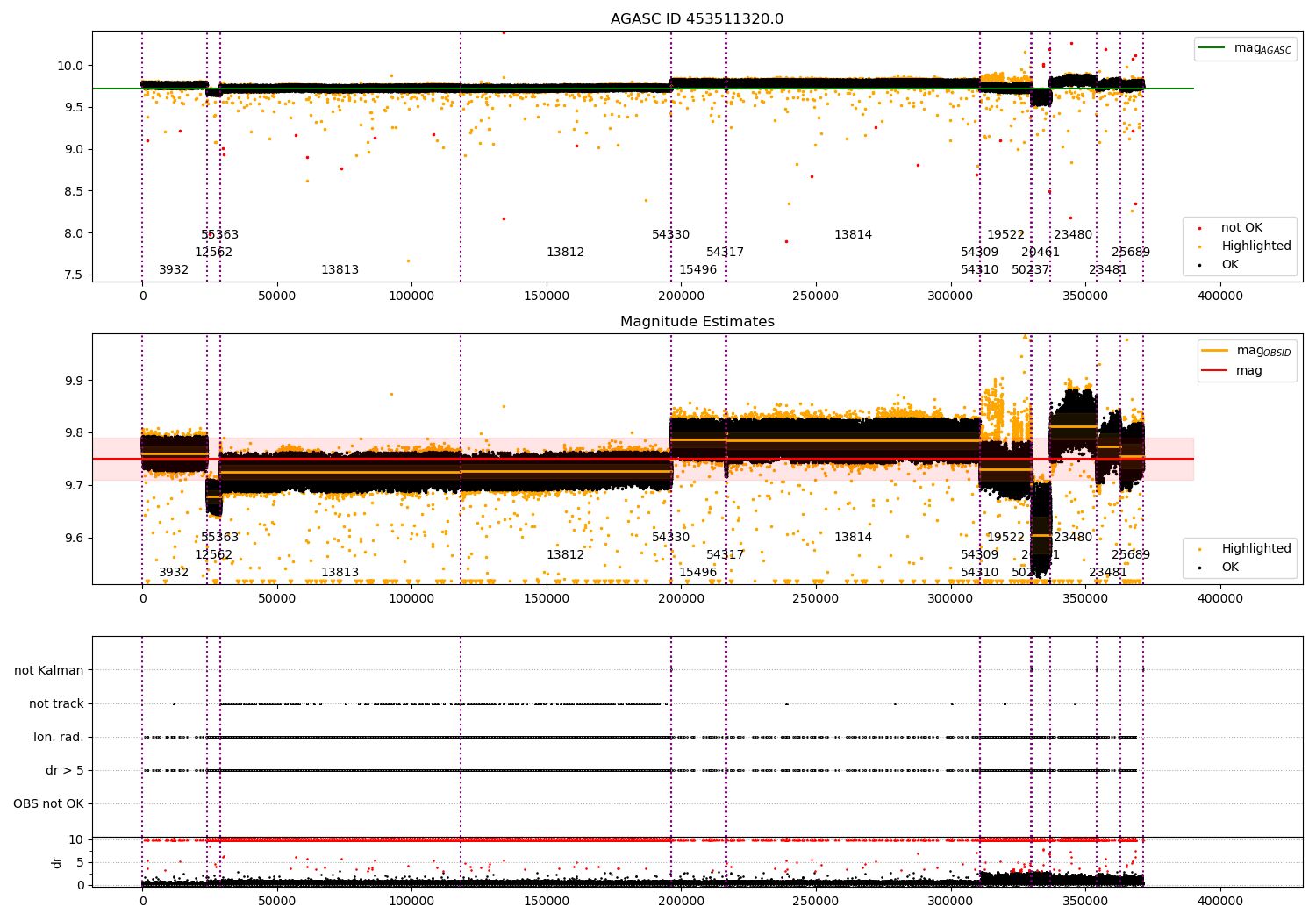Click the 'not track' axis label
1316x921 pixels.
[56, 703]
